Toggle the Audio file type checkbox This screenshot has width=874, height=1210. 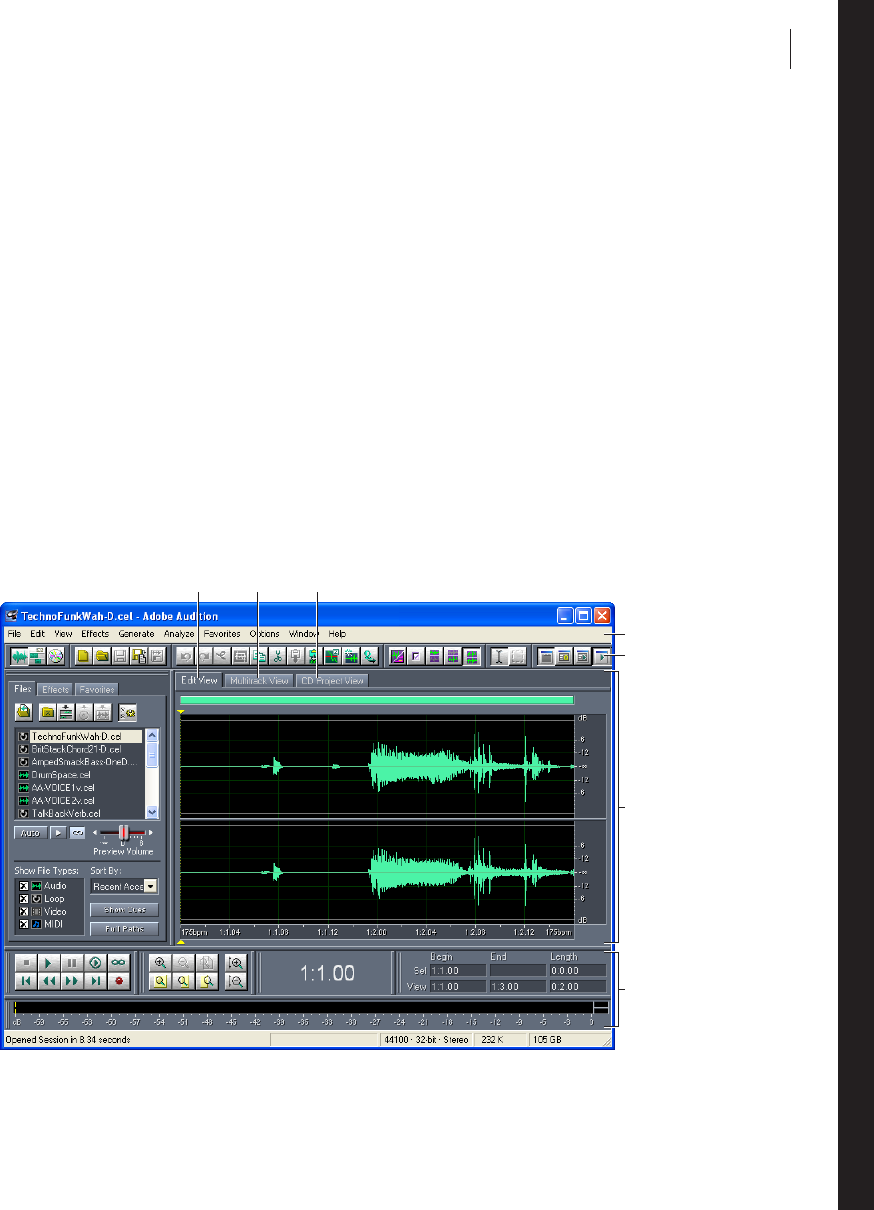(22, 886)
